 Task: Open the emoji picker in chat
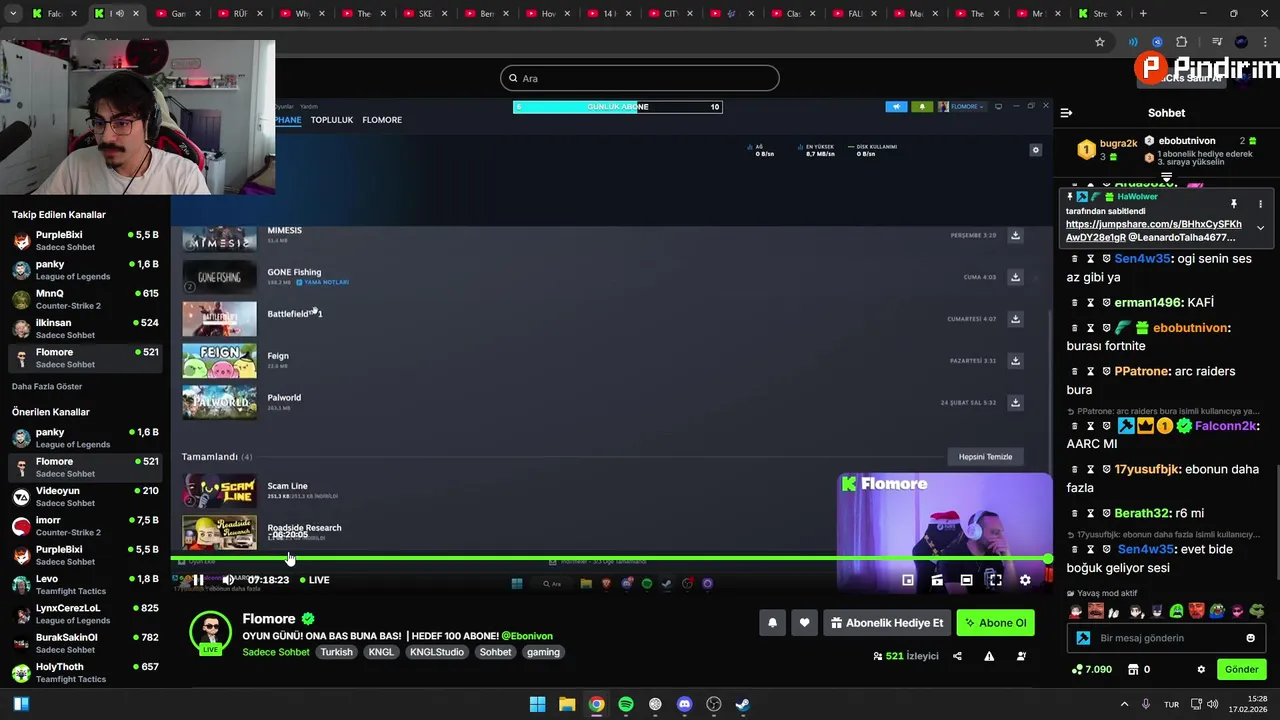tap(1250, 638)
